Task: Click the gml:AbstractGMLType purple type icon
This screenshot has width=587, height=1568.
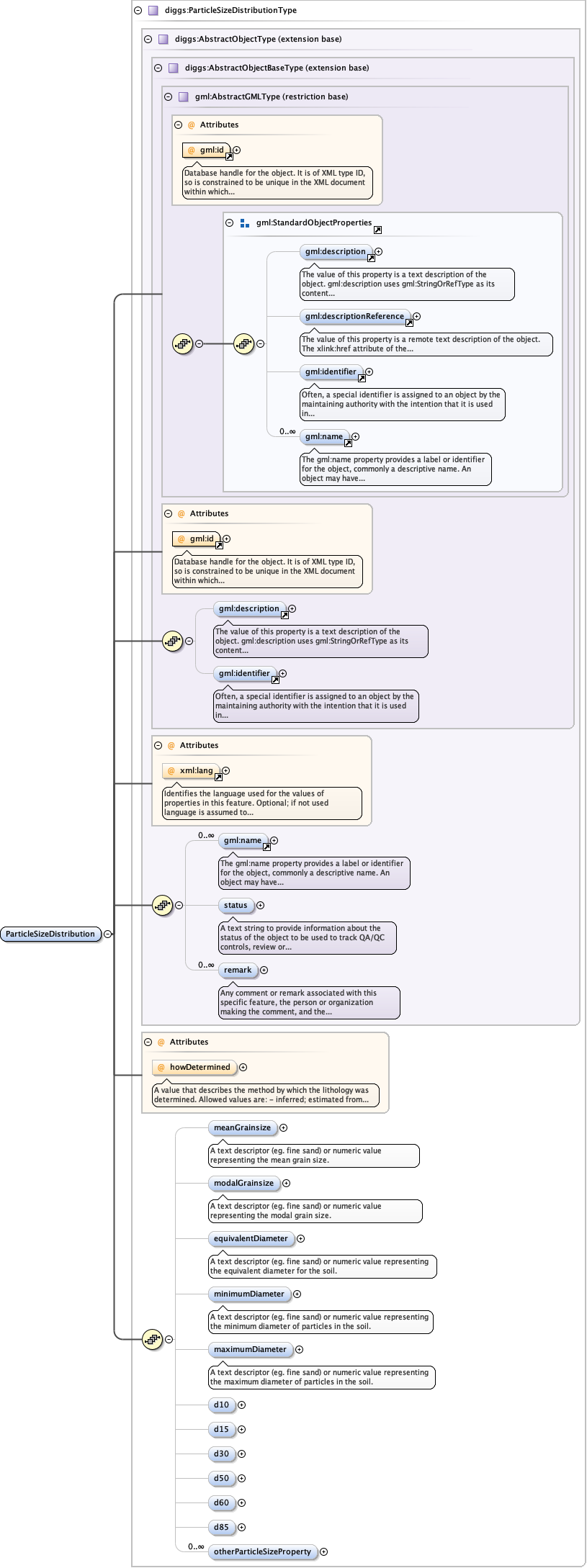Action: coord(183,96)
